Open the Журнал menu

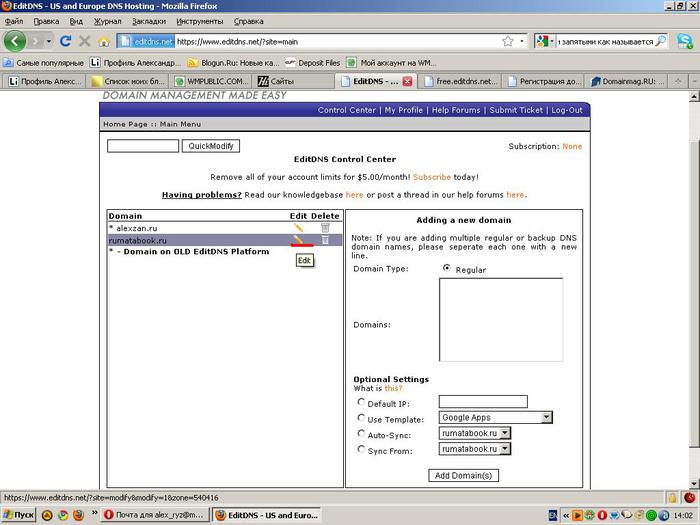tap(108, 21)
